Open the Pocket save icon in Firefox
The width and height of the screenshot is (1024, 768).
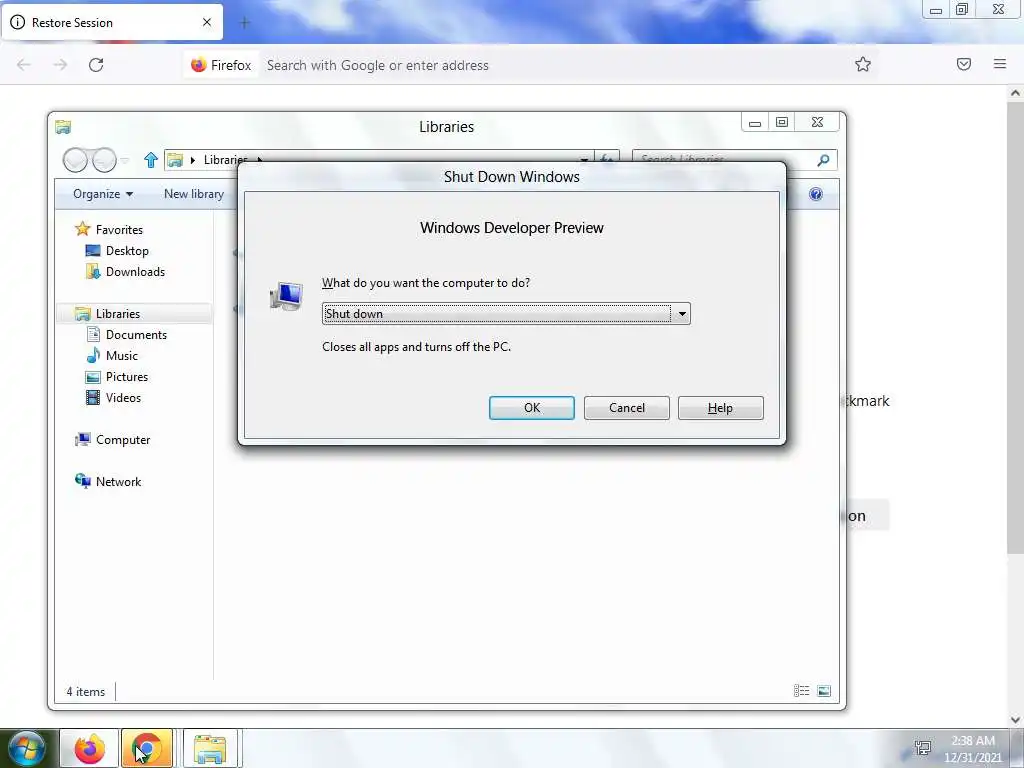pos(964,64)
